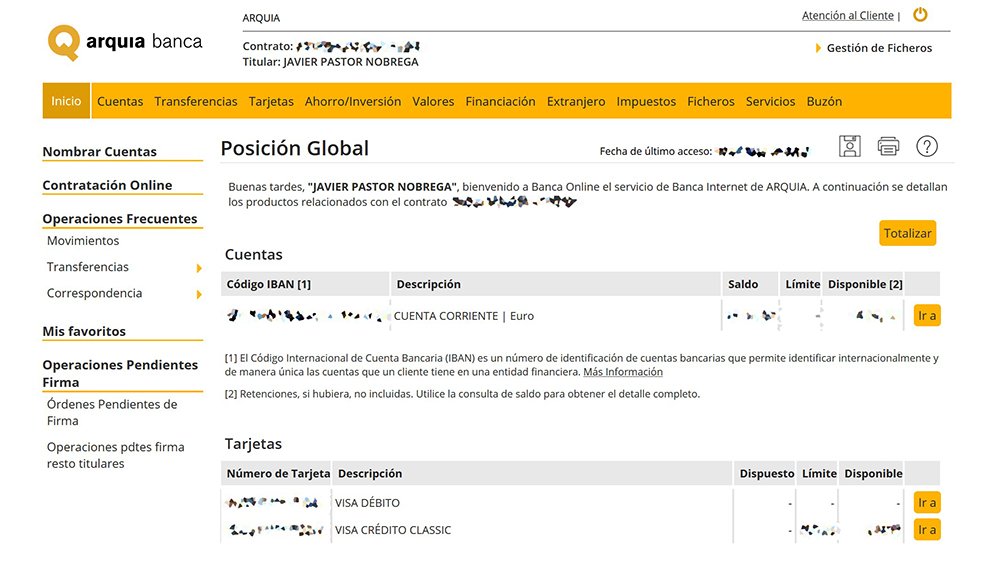Viewport: 986px width, 579px height.
Task: Click Ir a for Visa Crédito Classic
Action: [x=927, y=530]
